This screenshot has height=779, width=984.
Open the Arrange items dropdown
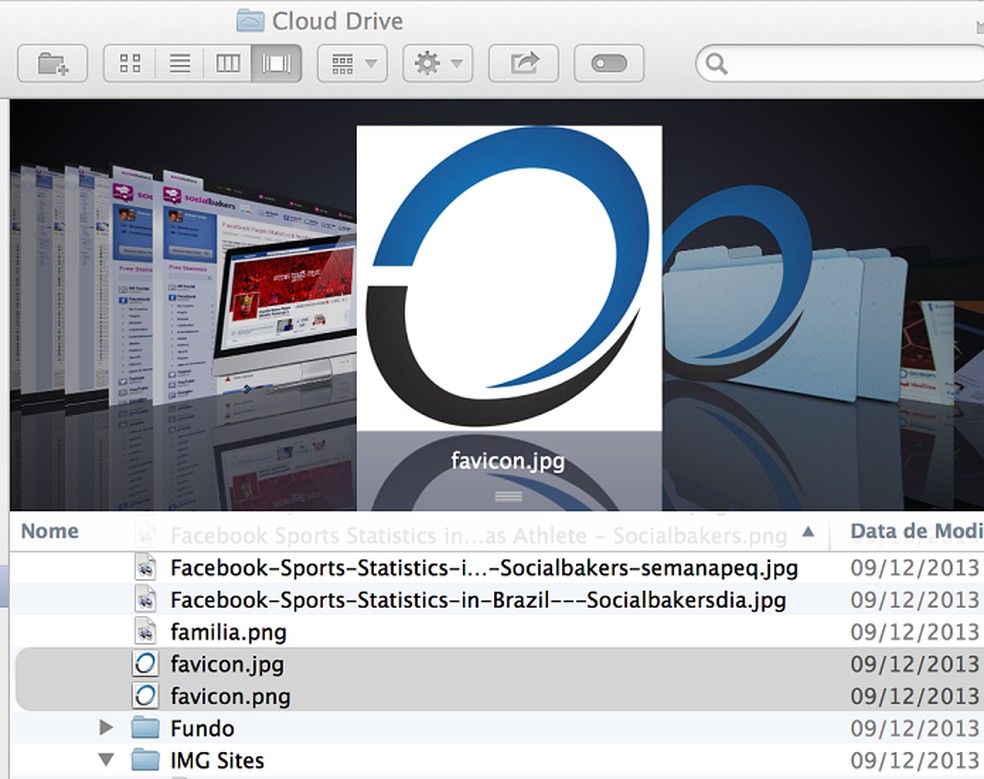coord(352,64)
